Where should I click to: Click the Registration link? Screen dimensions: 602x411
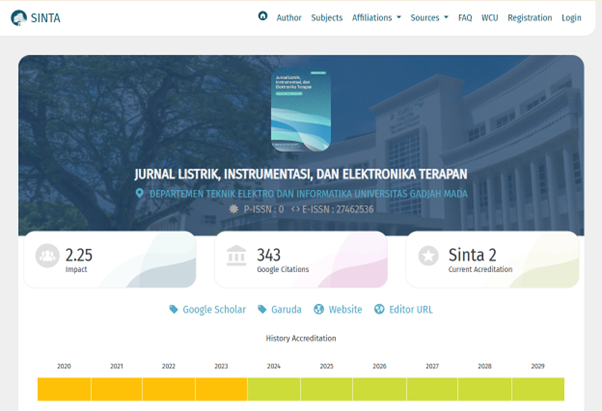(x=529, y=18)
